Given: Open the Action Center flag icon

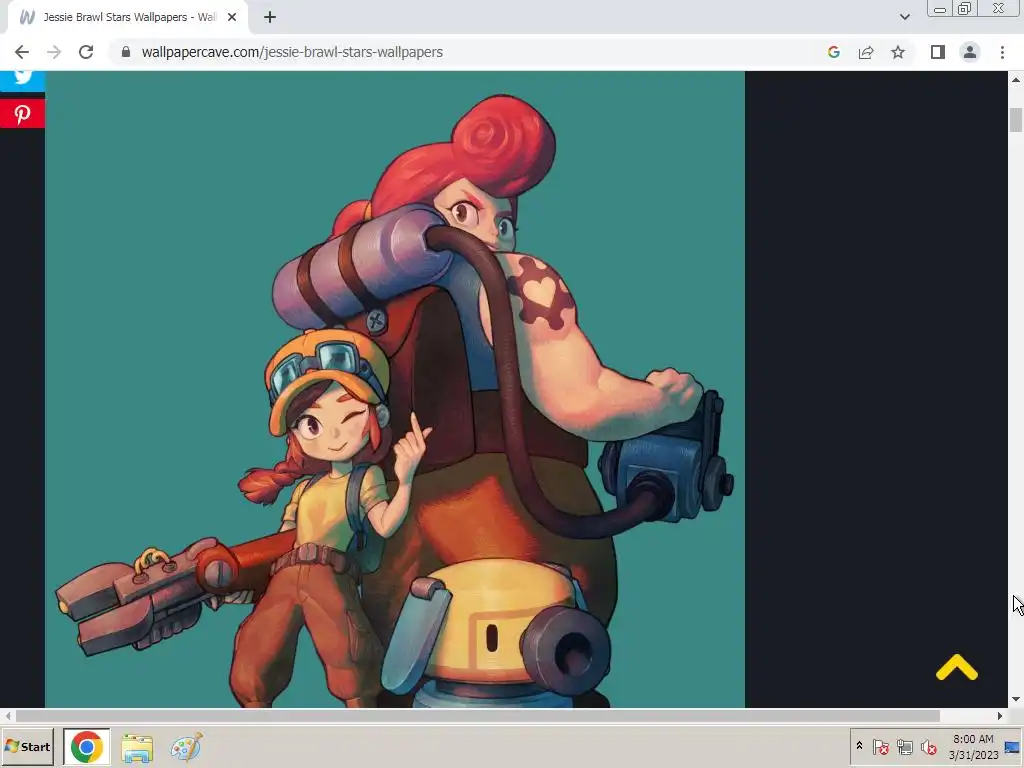Looking at the screenshot, I should point(880,746).
